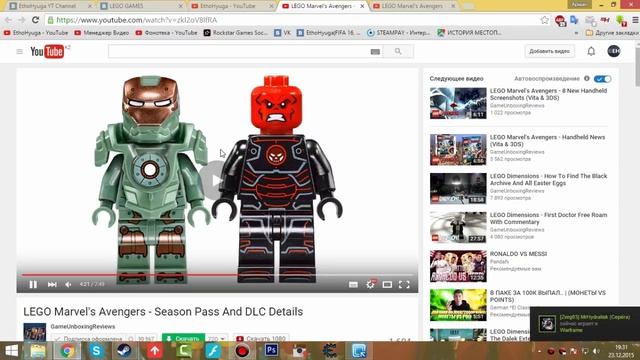Disable the autoplay switch
The width and height of the screenshot is (640, 360).
(x=602, y=79)
